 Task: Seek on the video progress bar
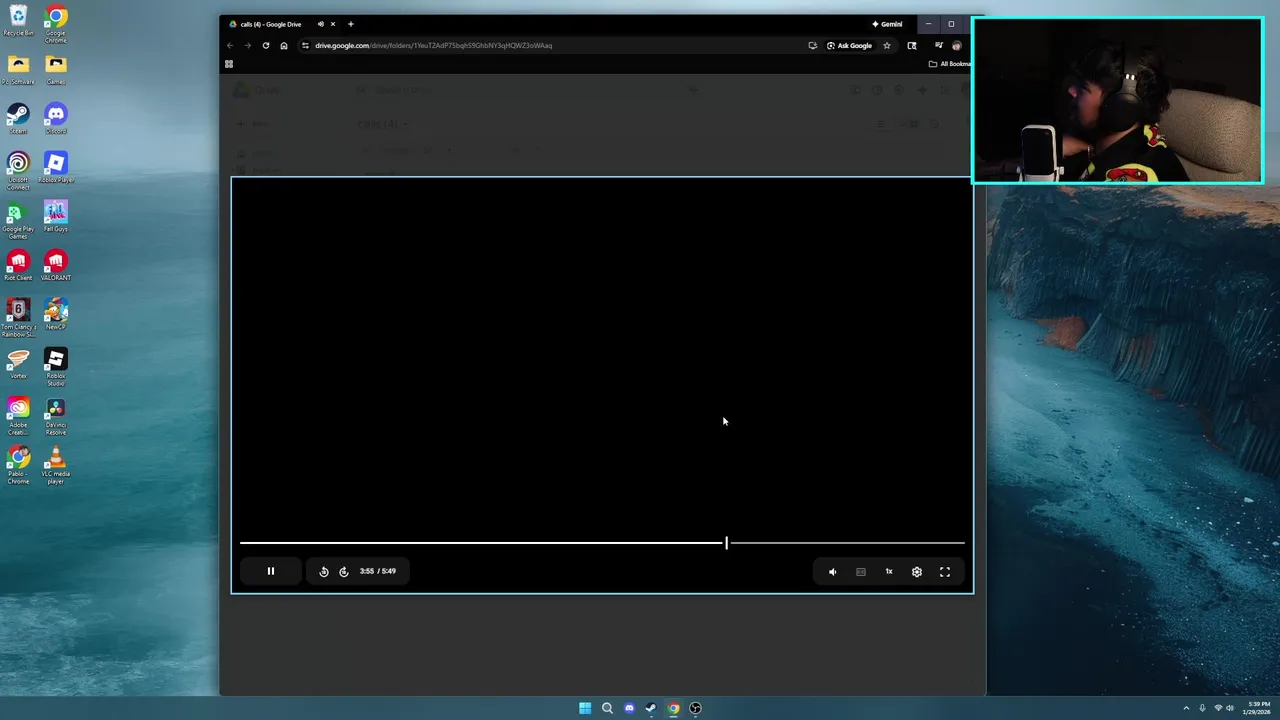602,543
